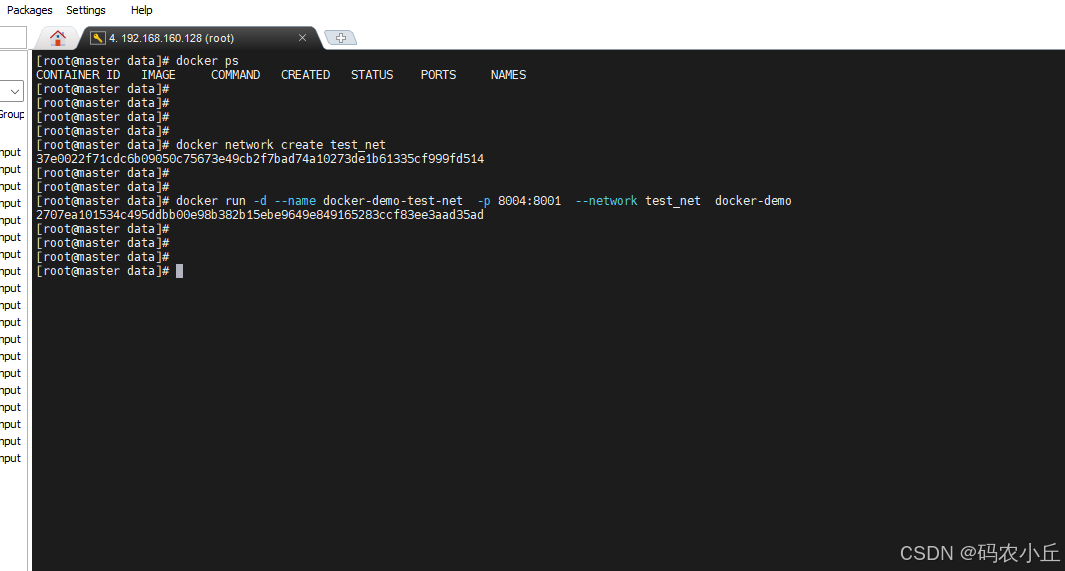1065x571 pixels.
Task: Click the STATUS column header
Action: 372,75
